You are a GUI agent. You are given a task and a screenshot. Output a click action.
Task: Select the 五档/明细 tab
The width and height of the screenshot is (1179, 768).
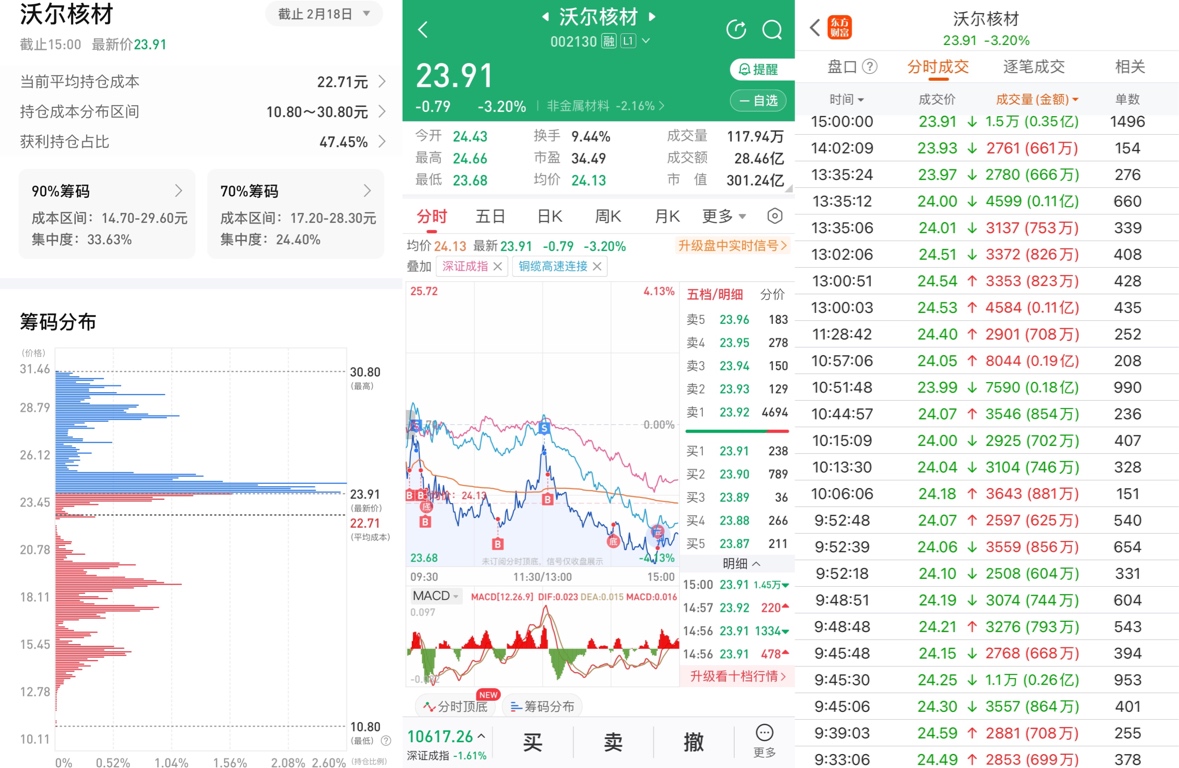point(714,294)
